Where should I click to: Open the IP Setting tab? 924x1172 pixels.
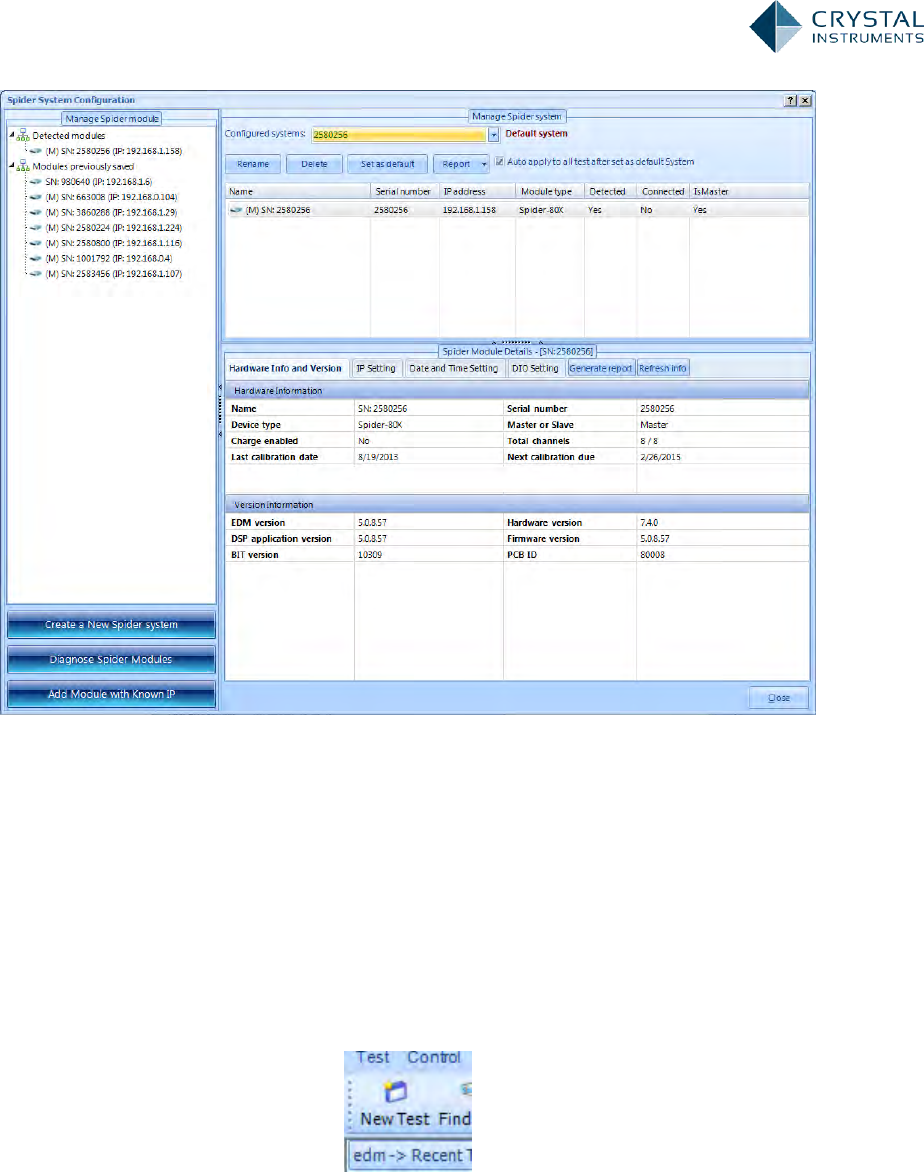coord(376,368)
